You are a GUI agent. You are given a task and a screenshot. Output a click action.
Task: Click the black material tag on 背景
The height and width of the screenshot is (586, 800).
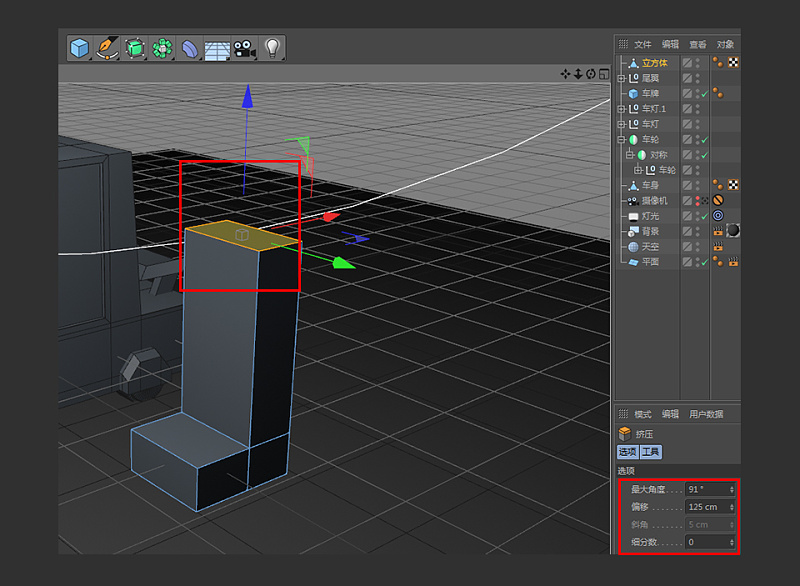tap(733, 231)
